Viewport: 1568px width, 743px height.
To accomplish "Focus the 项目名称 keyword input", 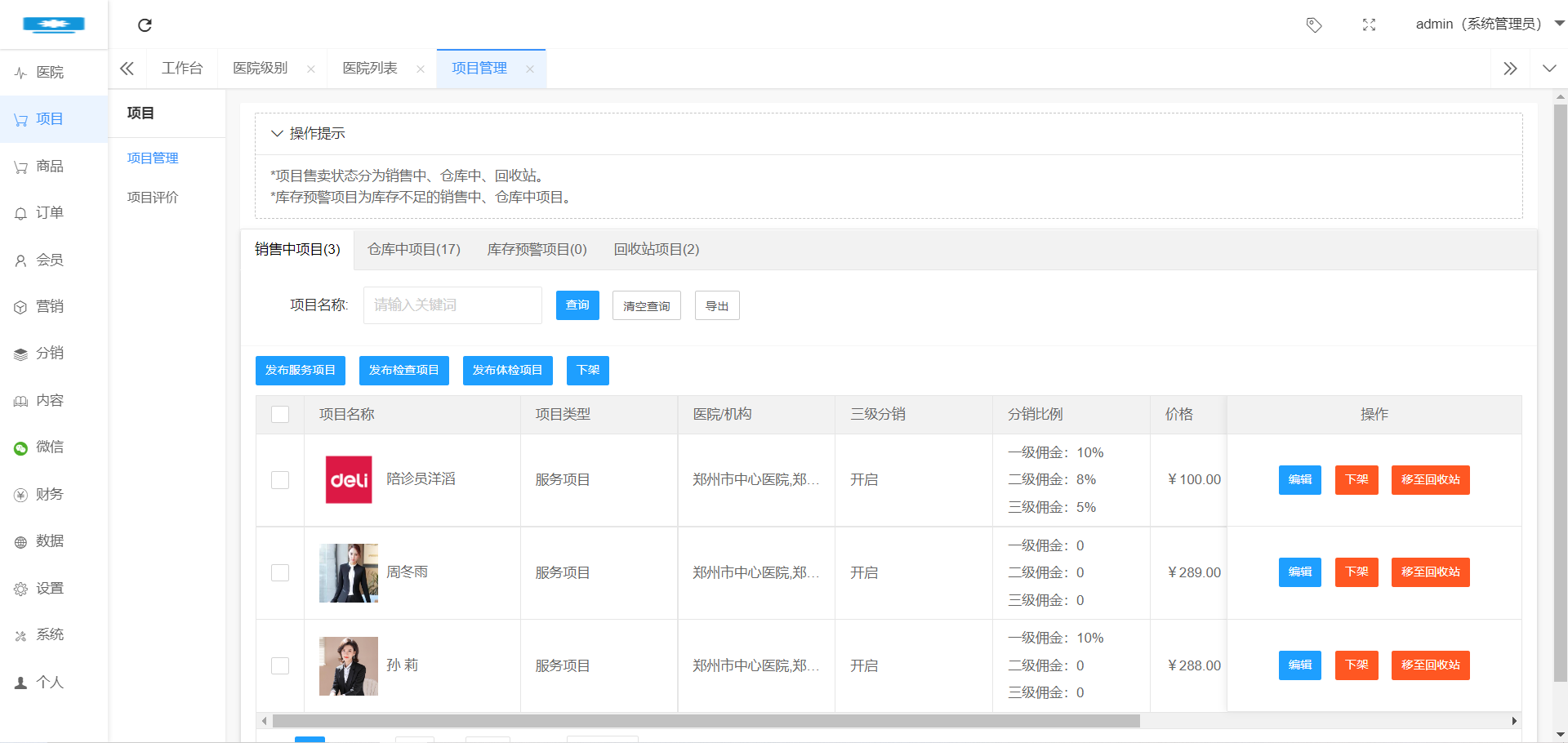I will click(452, 305).
